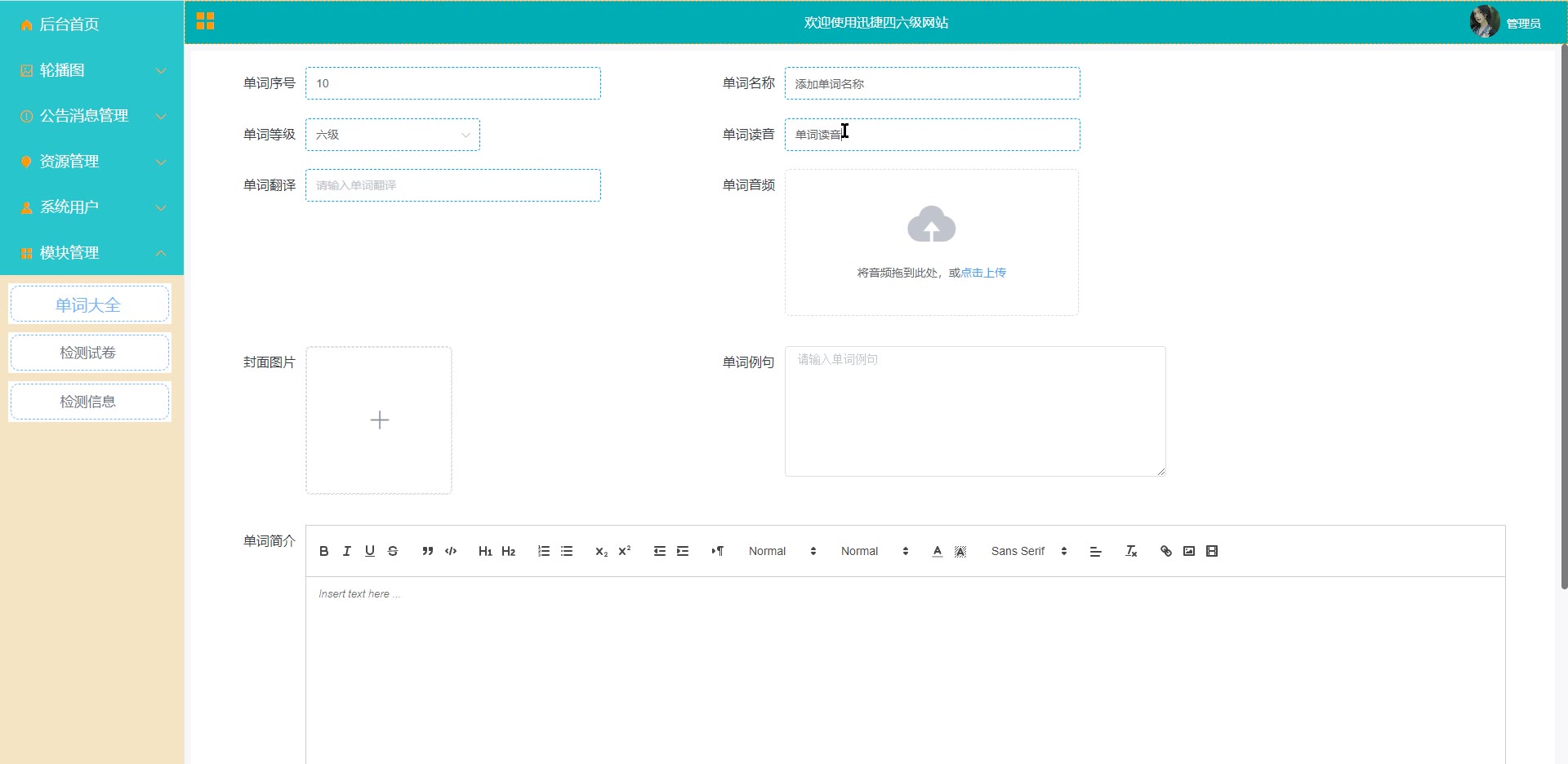Viewport: 1568px width, 764px height.
Task: Click the 点击上传 audio upload link
Action: pos(983,273)
